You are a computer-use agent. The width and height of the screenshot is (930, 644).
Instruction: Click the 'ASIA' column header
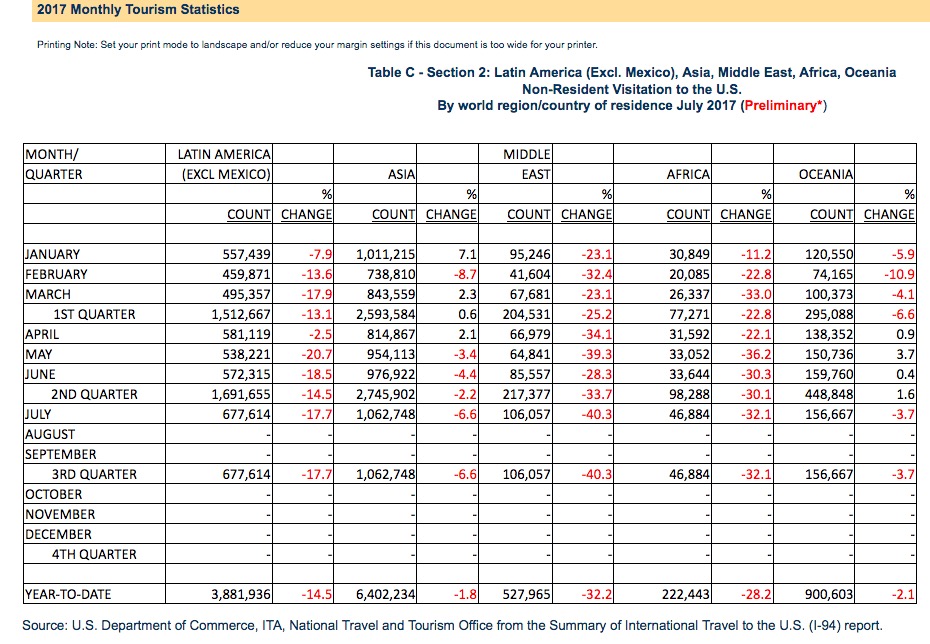click(x=402, y=174)
